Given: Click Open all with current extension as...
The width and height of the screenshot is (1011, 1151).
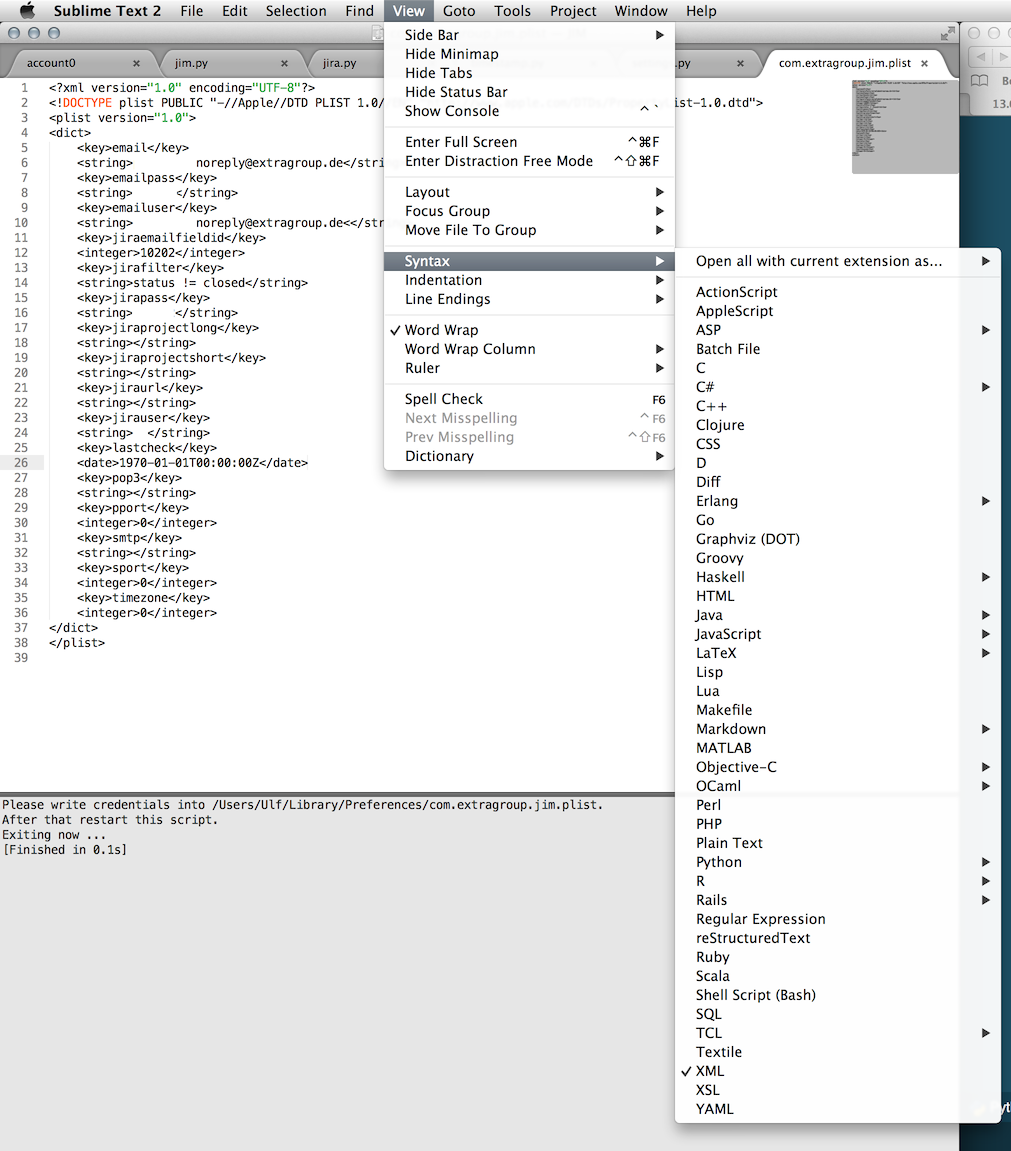Looking at the screenshot, I should (819, 261).
